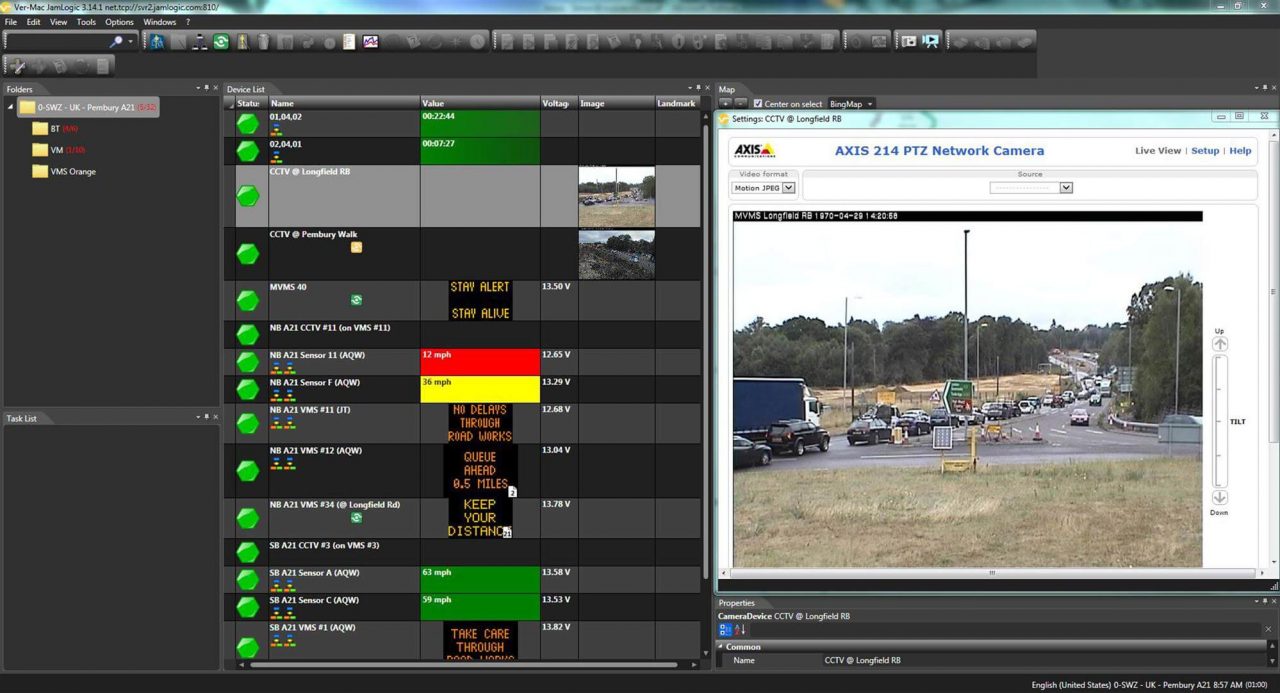The width and height of the screenshot is (1280, 693).
Task: Sort by the Value column header
Action: [x=480, y=103]
